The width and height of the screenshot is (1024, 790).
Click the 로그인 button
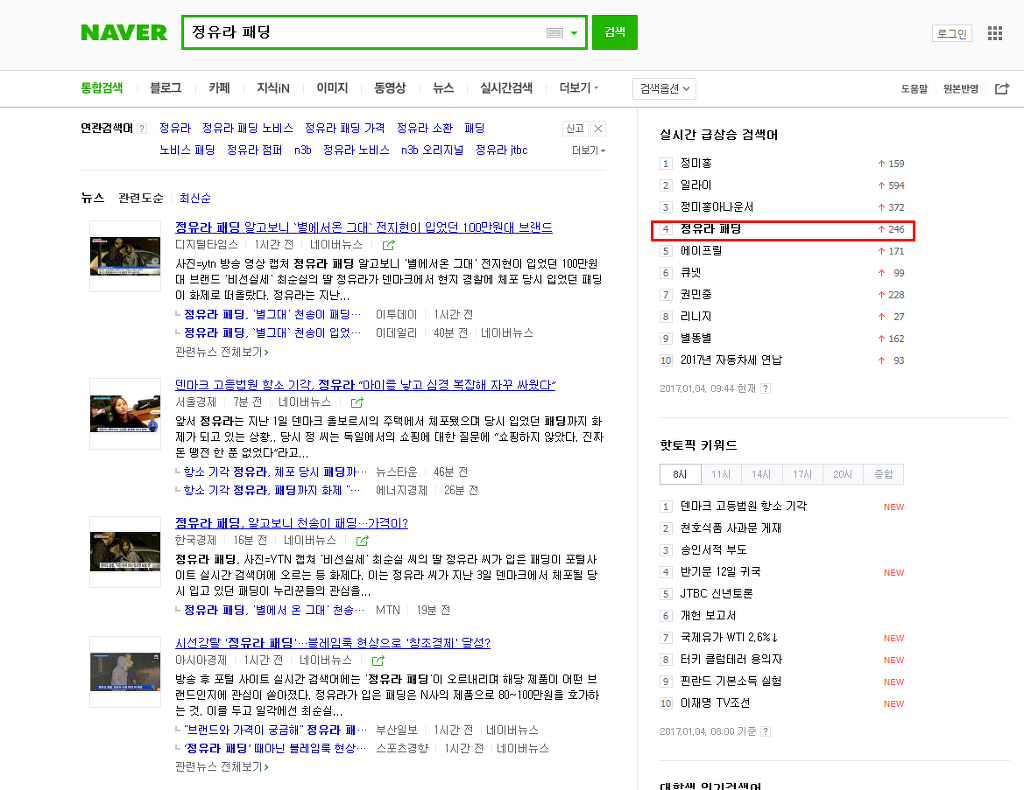coord(952,33)
